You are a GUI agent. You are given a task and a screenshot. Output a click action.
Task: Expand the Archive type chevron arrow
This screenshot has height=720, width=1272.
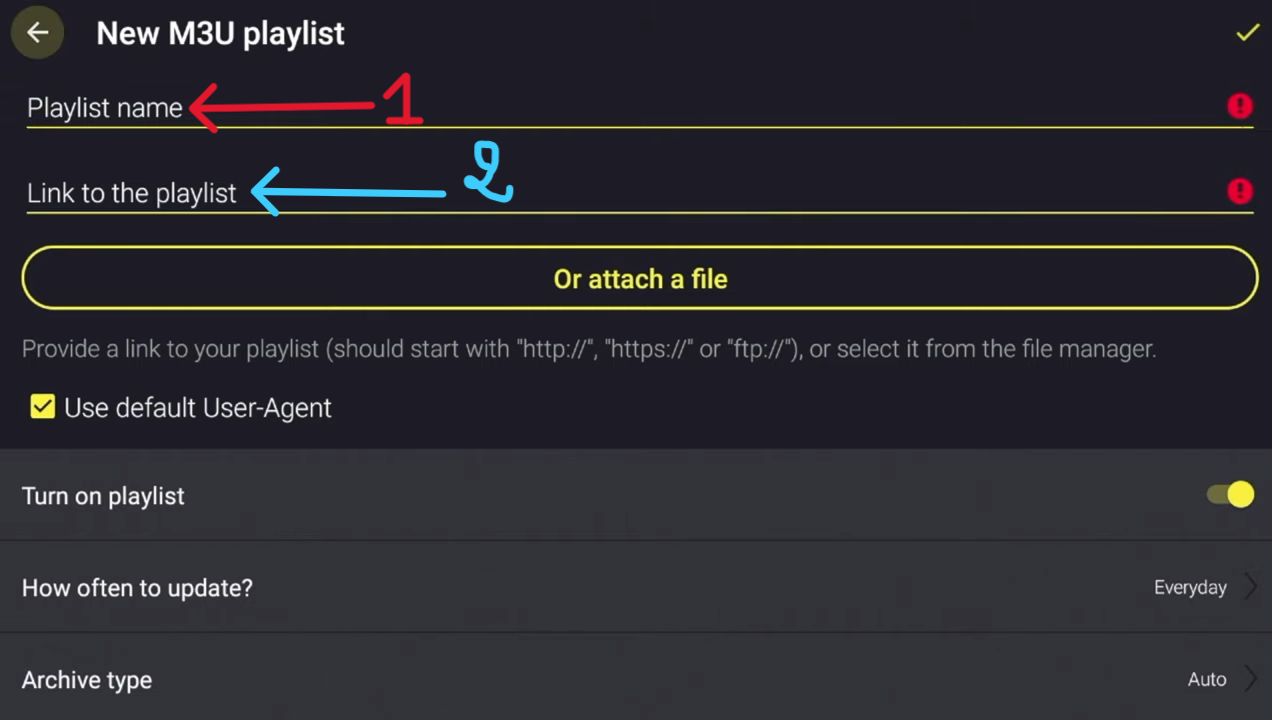[x=1250, y=679]
